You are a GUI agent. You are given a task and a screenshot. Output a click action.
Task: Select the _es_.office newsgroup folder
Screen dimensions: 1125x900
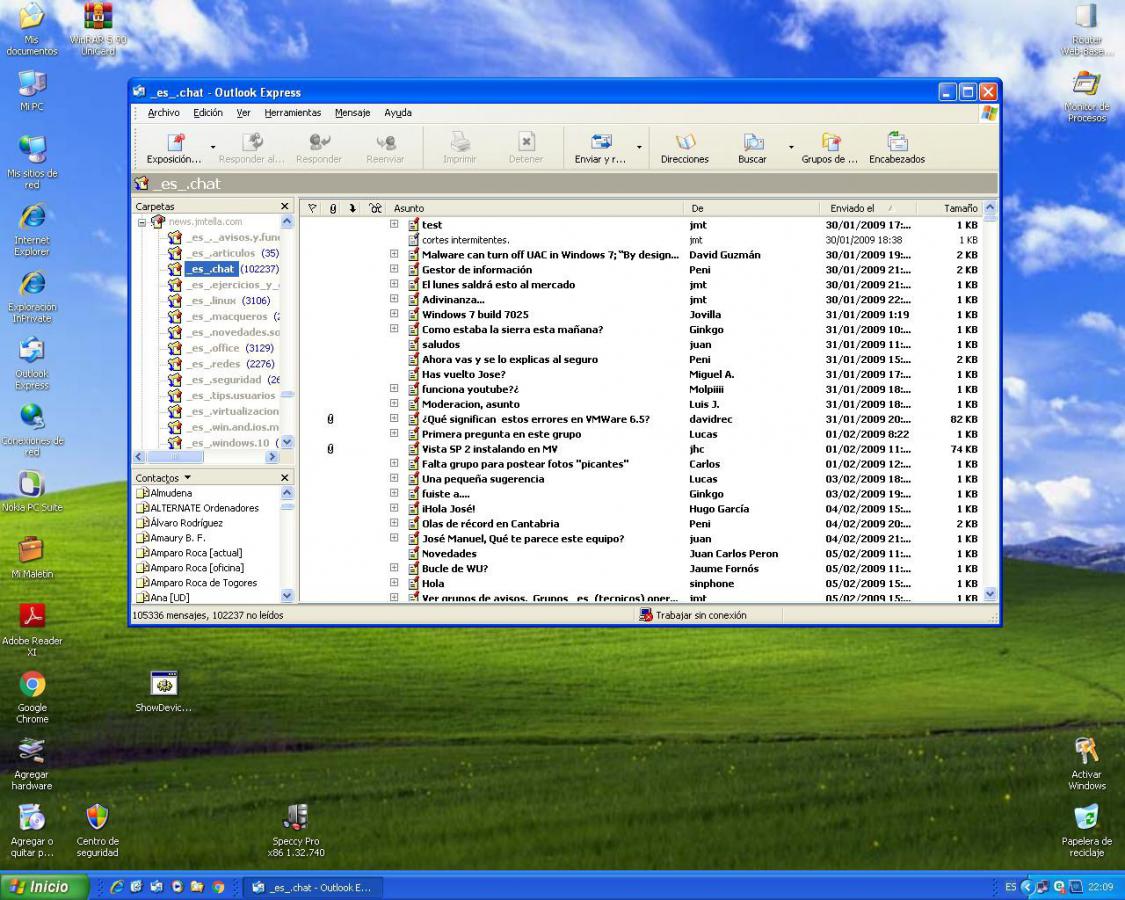pos(214,348)
